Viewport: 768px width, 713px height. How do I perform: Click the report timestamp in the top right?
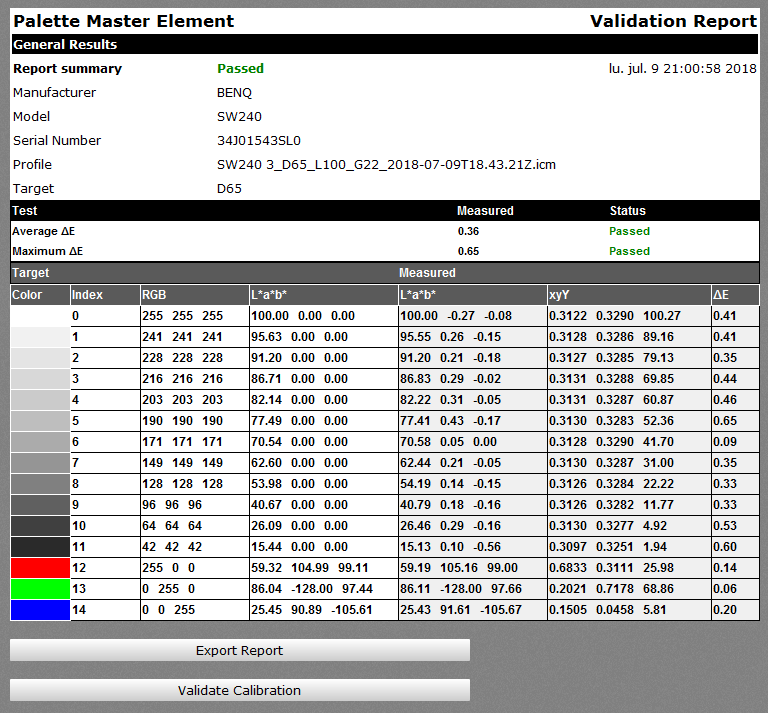point(682,69)
